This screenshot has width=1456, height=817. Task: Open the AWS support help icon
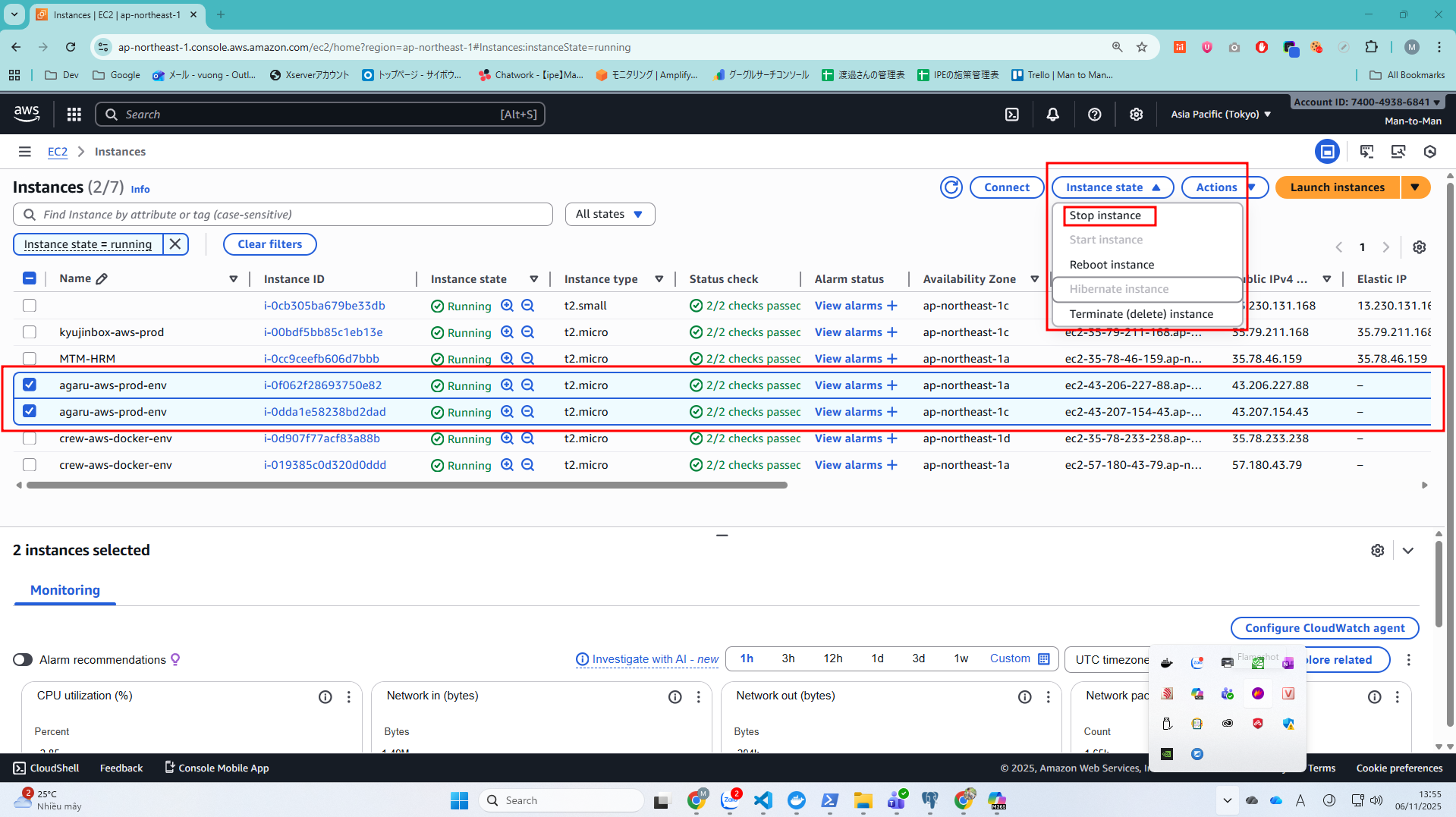(x=1094, y=115)
